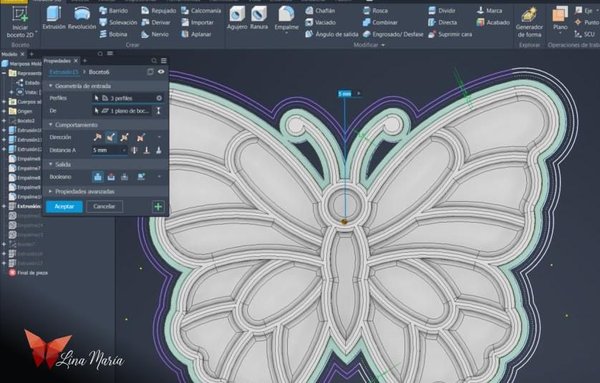Expand the Boceto2 node in model tree
The height and width of the screenshot is (383, 600).
[4, 121]
